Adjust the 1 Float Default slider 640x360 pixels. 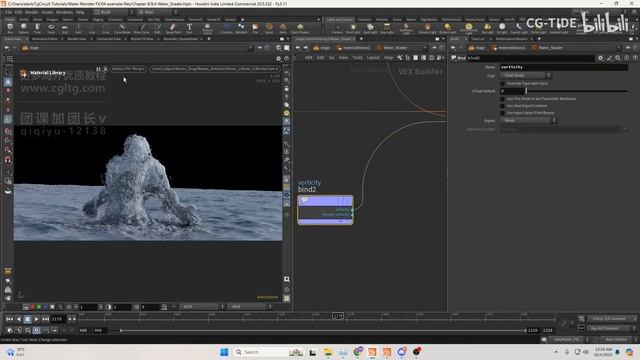click(577, 91)
